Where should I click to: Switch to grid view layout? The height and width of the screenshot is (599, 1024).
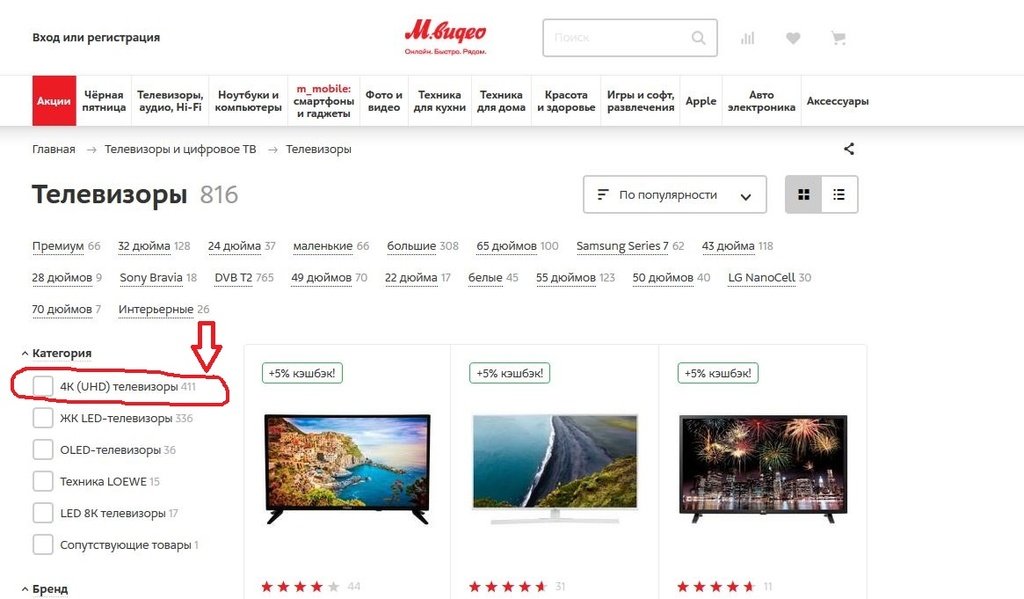804,195
